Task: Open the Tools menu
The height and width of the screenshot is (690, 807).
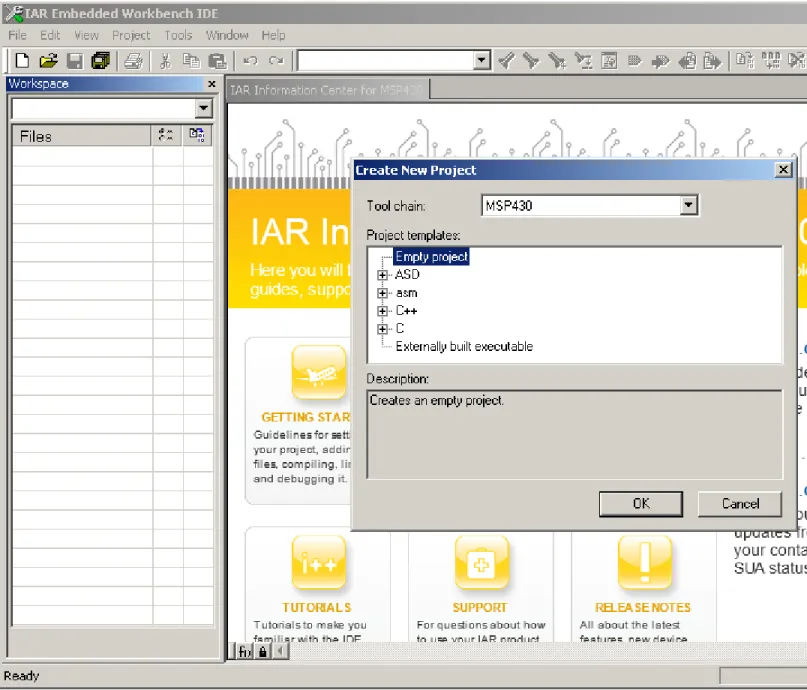Action: click(178, 36)
